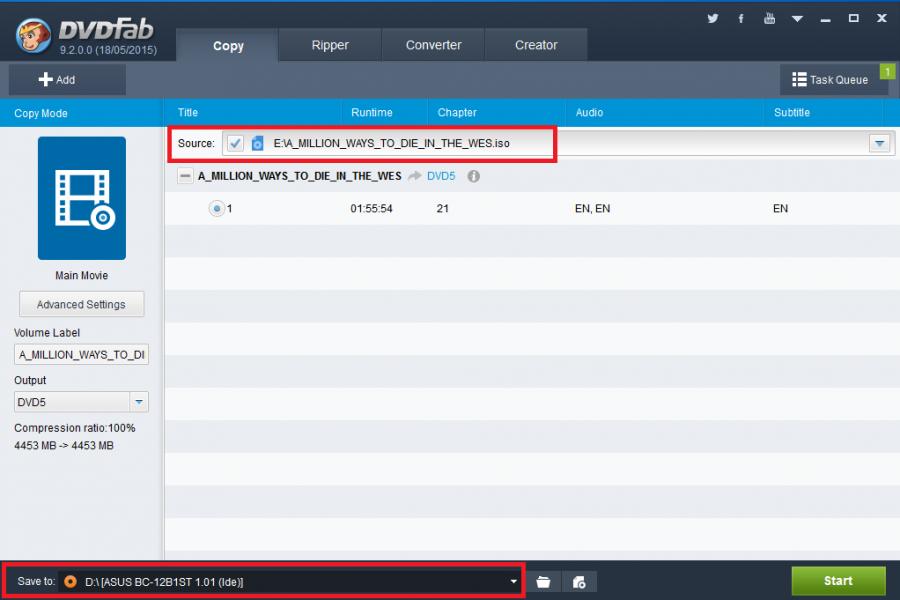Click the 4453 MB -> 4453 MB size text
Viewport: 900px width, 600px height.
coord(64,446)
